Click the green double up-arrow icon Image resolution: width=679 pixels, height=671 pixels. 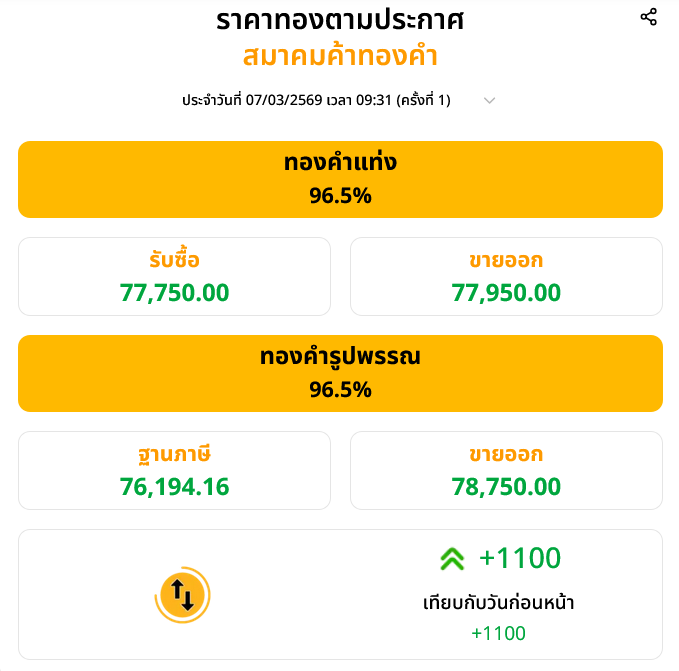coord(452,559)
